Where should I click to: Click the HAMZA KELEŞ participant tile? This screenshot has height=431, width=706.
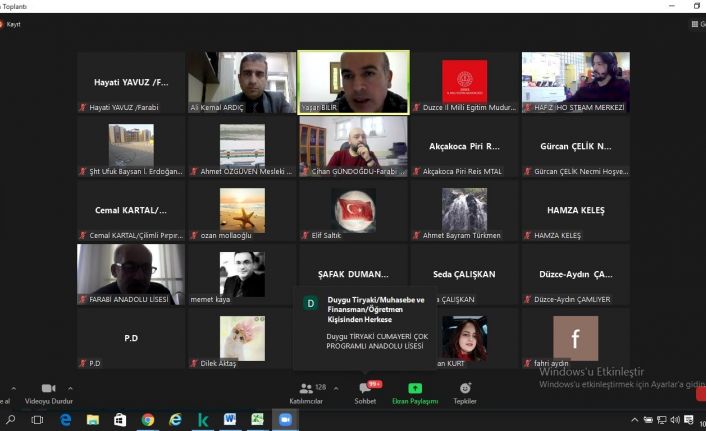point(576,211)
